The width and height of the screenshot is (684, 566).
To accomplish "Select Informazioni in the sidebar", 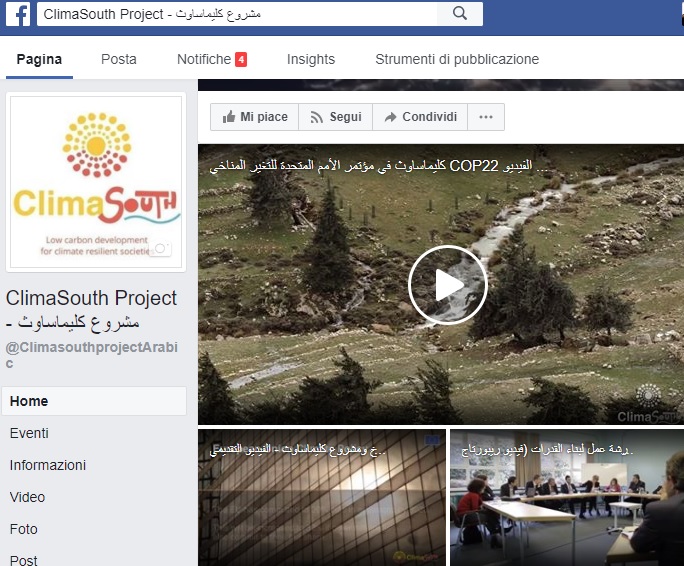I will click(48, 465).
